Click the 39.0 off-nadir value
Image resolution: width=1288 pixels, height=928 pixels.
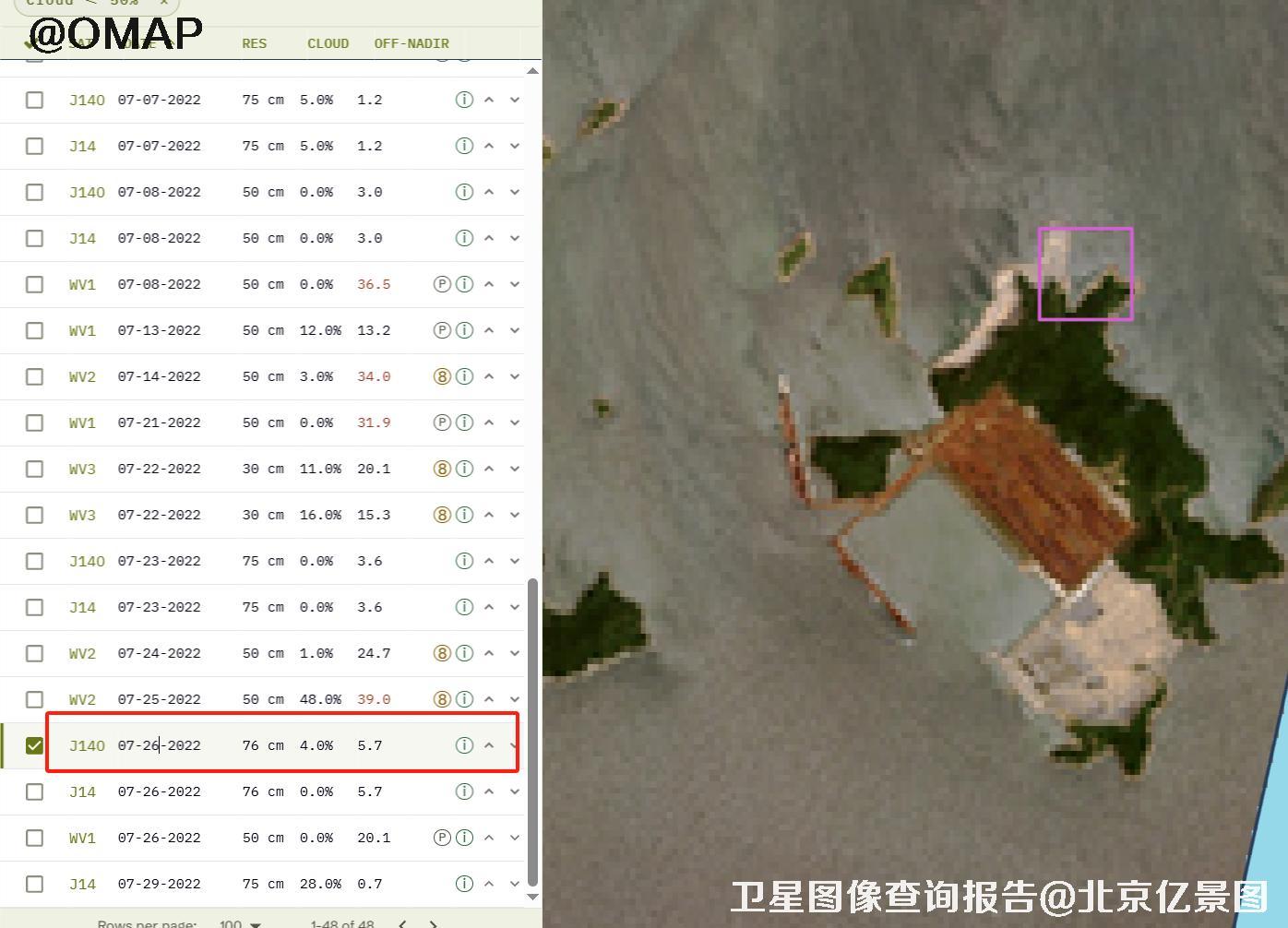[x=374, y=699]
